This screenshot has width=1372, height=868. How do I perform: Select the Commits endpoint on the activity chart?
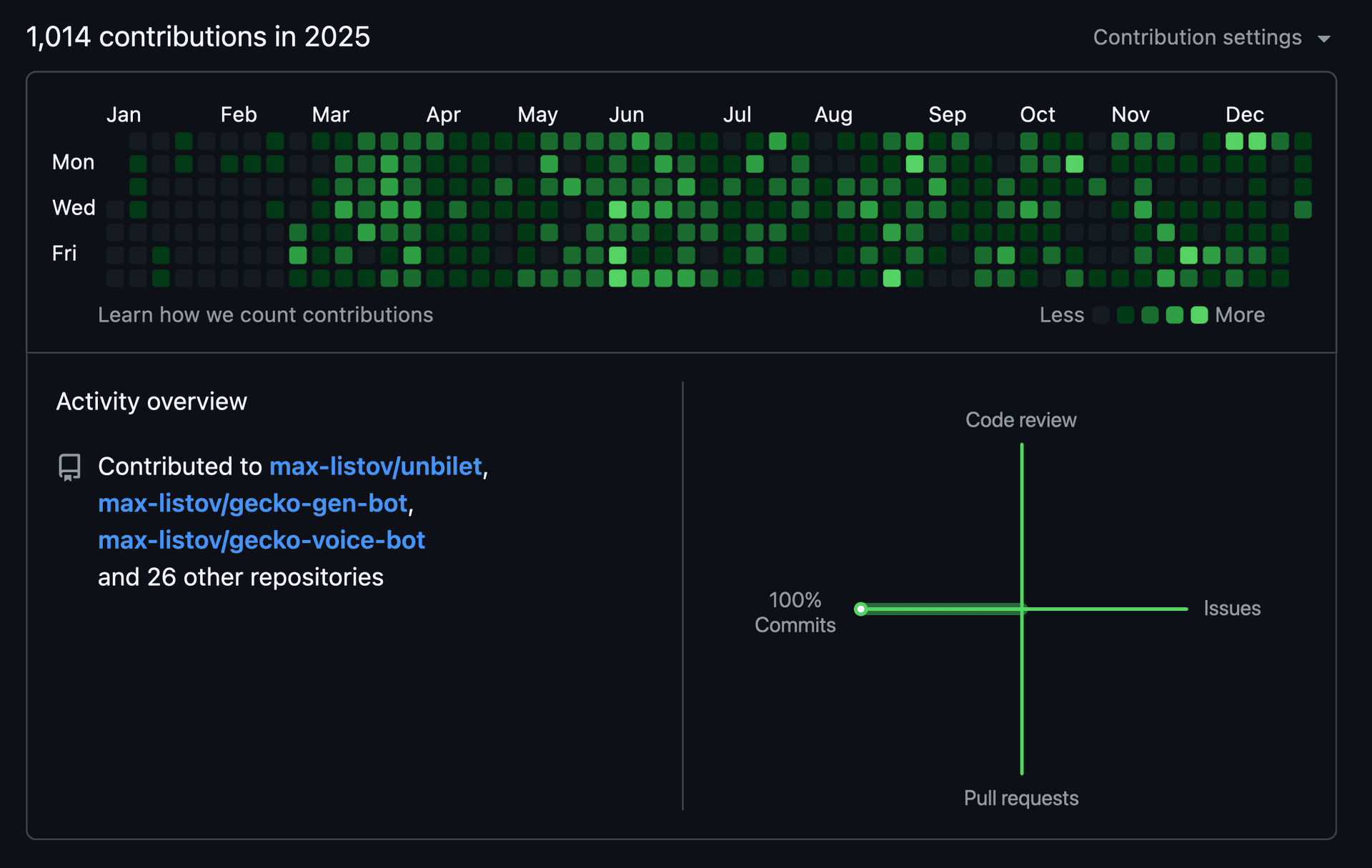tap(861, 609)
